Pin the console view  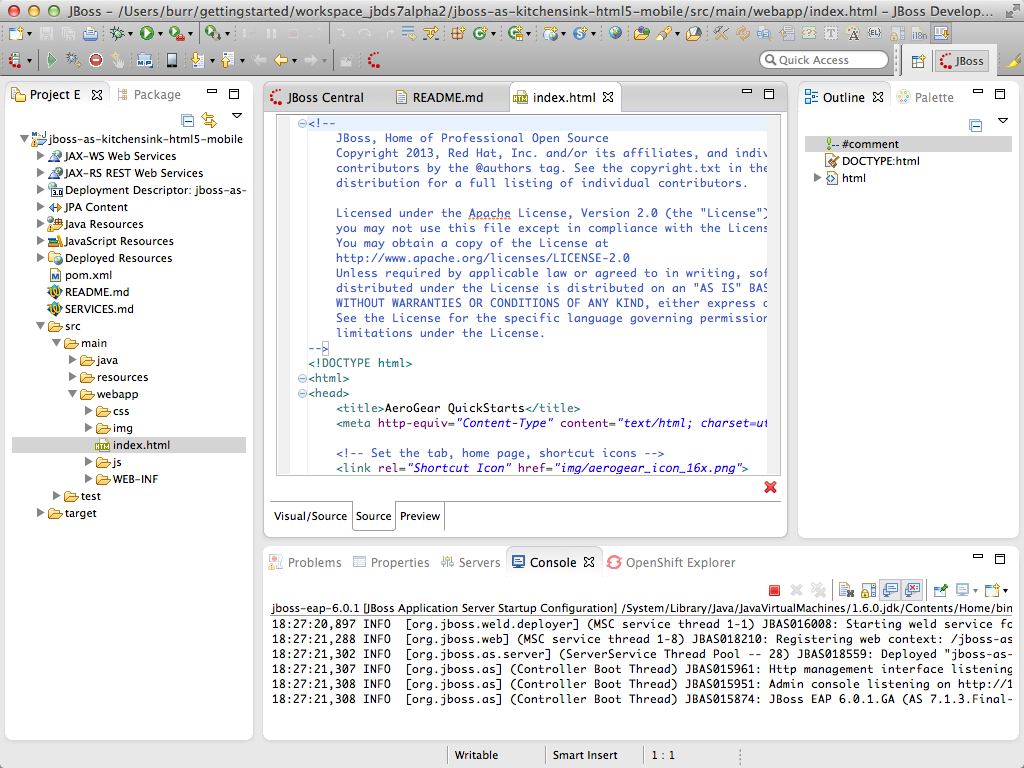940,590
